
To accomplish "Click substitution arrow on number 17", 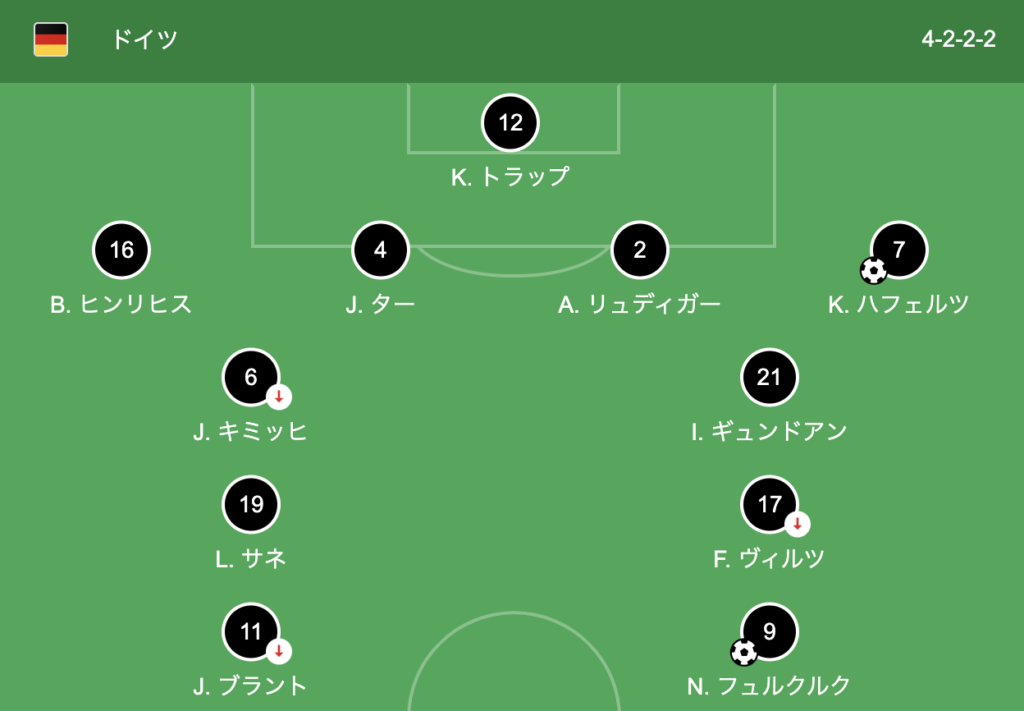I will [797, 524].
